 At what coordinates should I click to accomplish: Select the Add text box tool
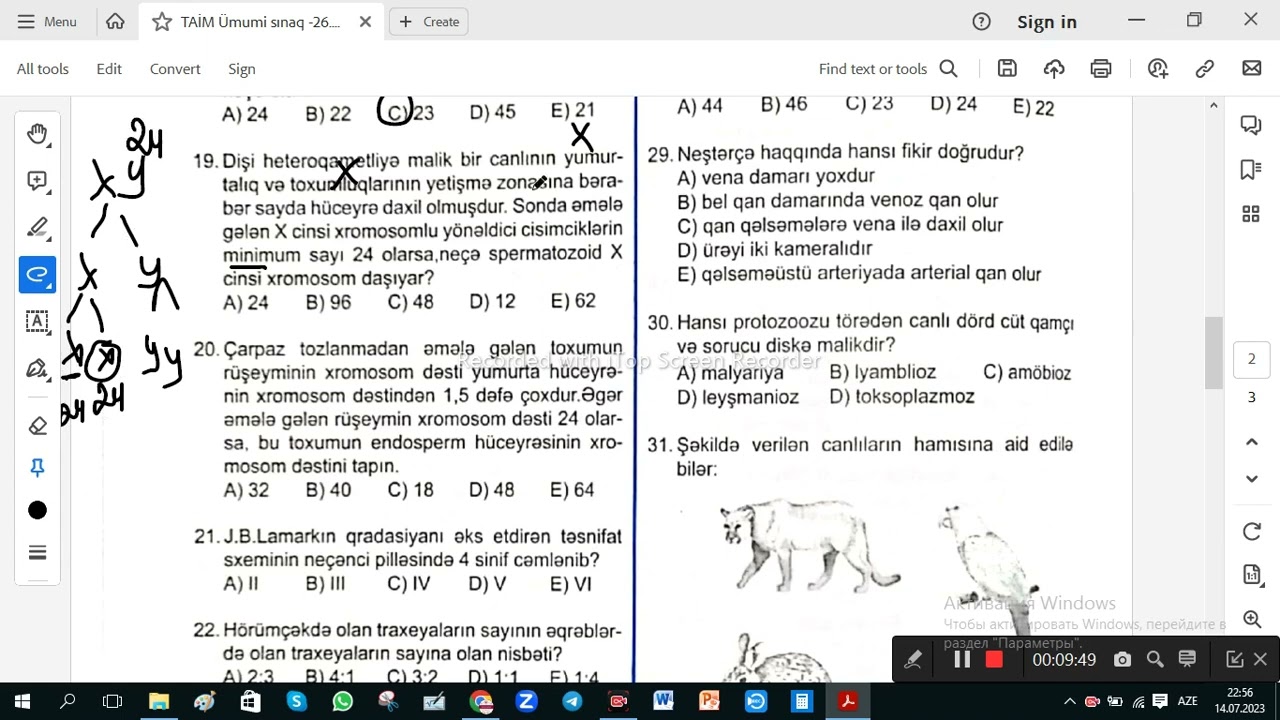37,322
